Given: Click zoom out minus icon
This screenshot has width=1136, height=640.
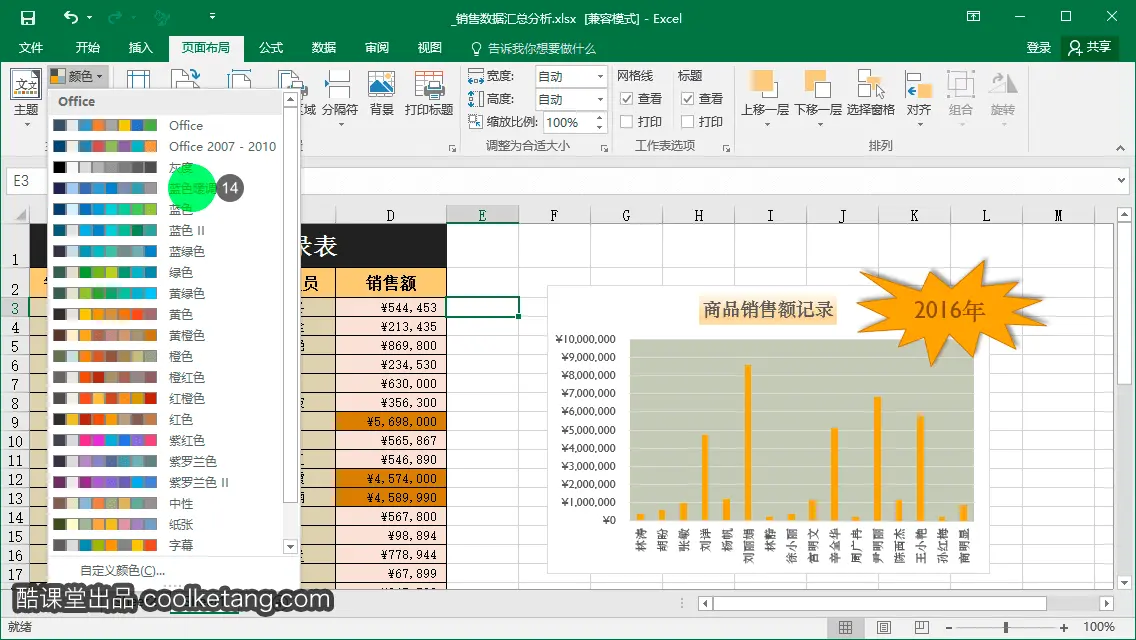Looking at the screenshot, I should click(949, 628).
